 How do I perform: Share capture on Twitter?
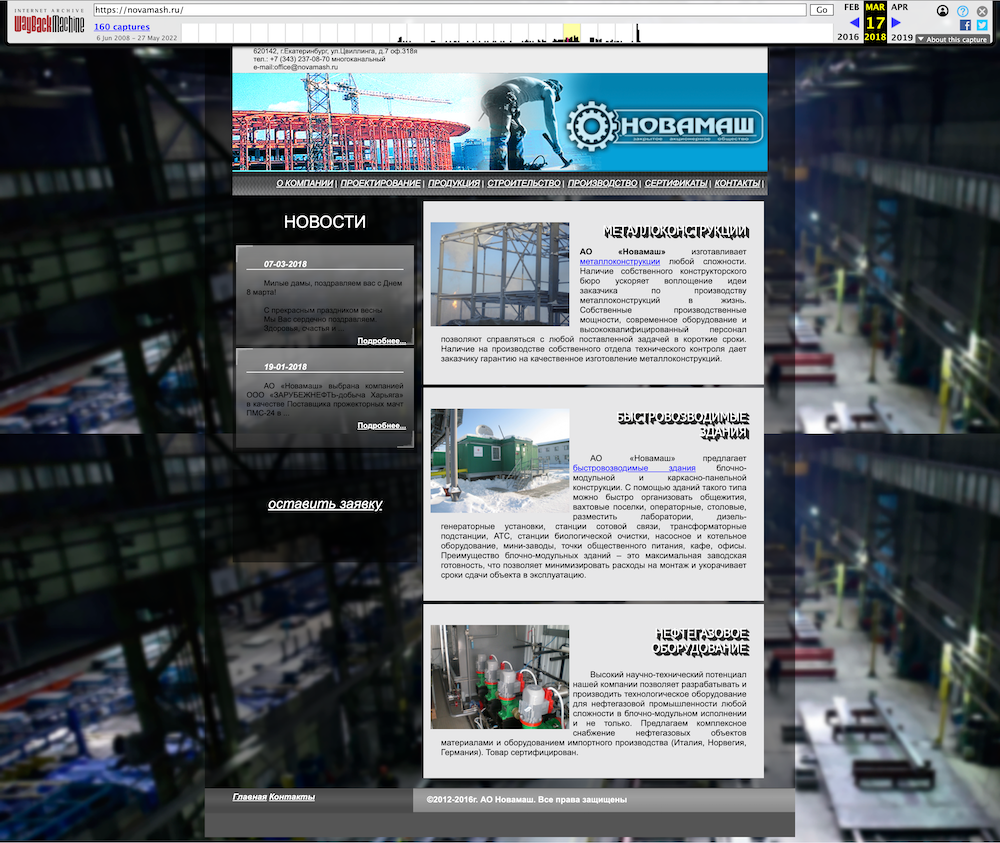coord(982,25)
